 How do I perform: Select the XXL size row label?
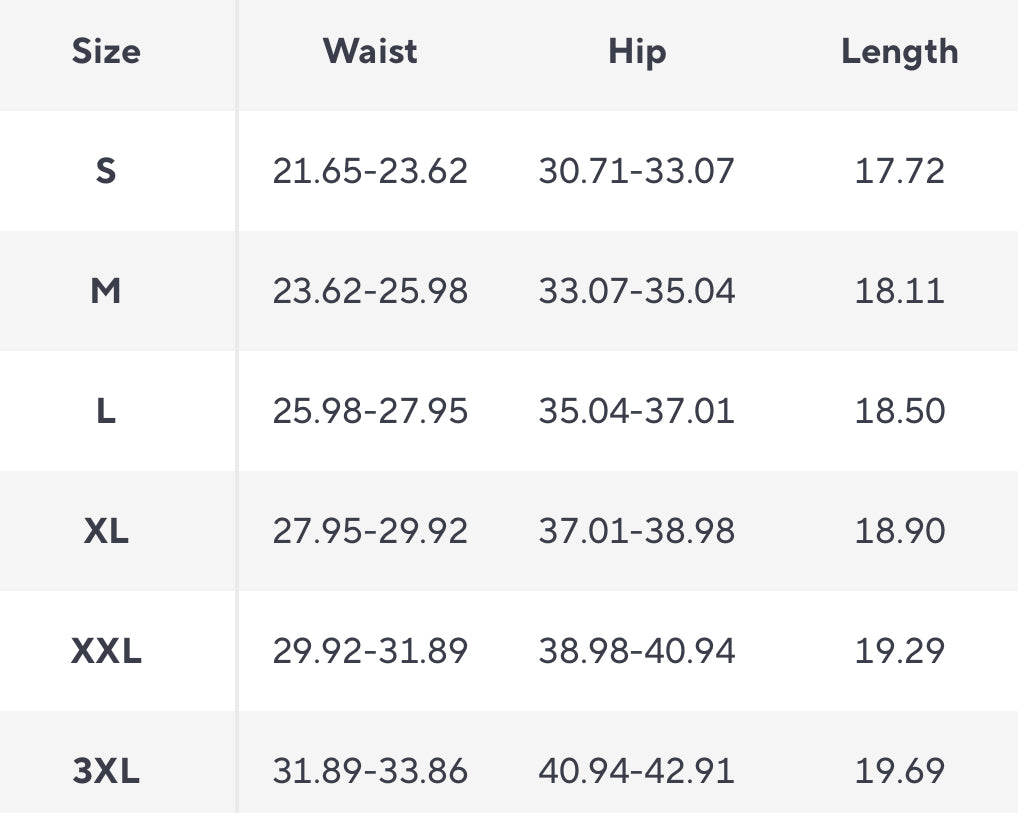pyautogui.click(x=106, y=651)
